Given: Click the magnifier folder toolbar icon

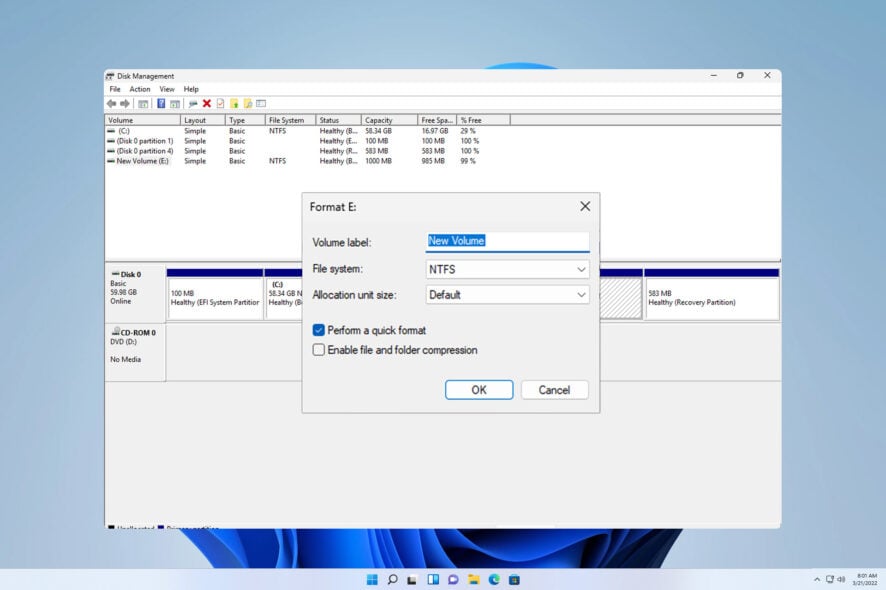Looking at the screenshot, I should [247, 103].
